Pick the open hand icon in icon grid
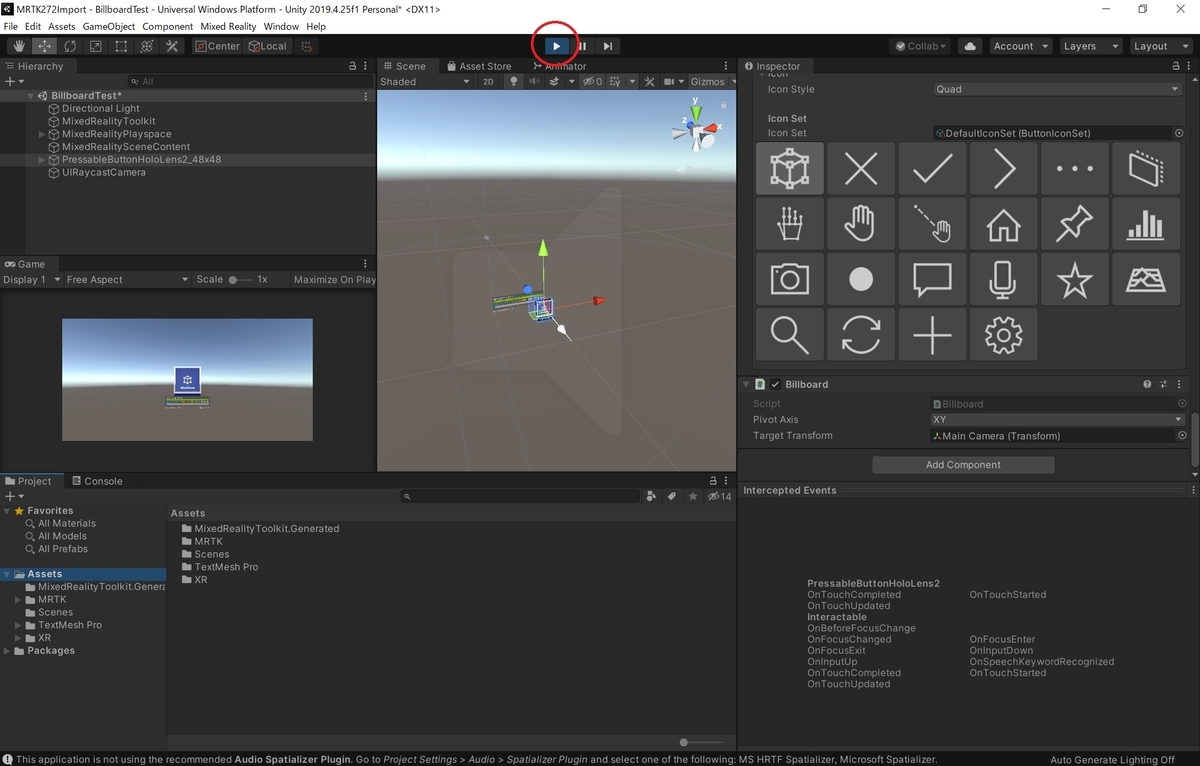The width and height of the screenshot is (1200, 766). point(861,224)
